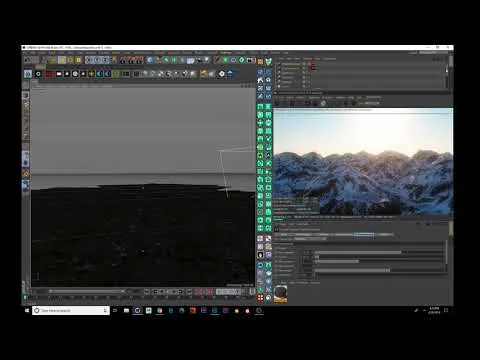Click the white gear icon near blue cloud icon
This screenshot has width=480, height=360.
pyautogui.click(x=222, y=74)
